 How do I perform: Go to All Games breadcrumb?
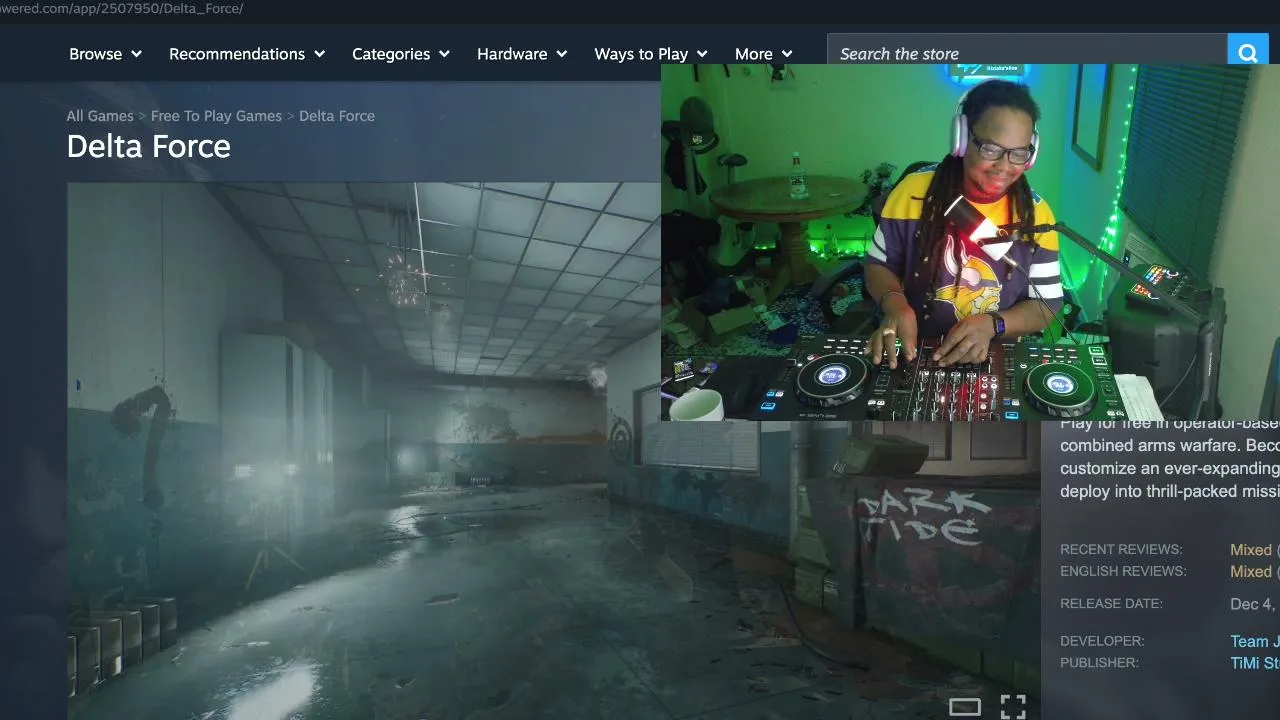[x=100, y=116]
